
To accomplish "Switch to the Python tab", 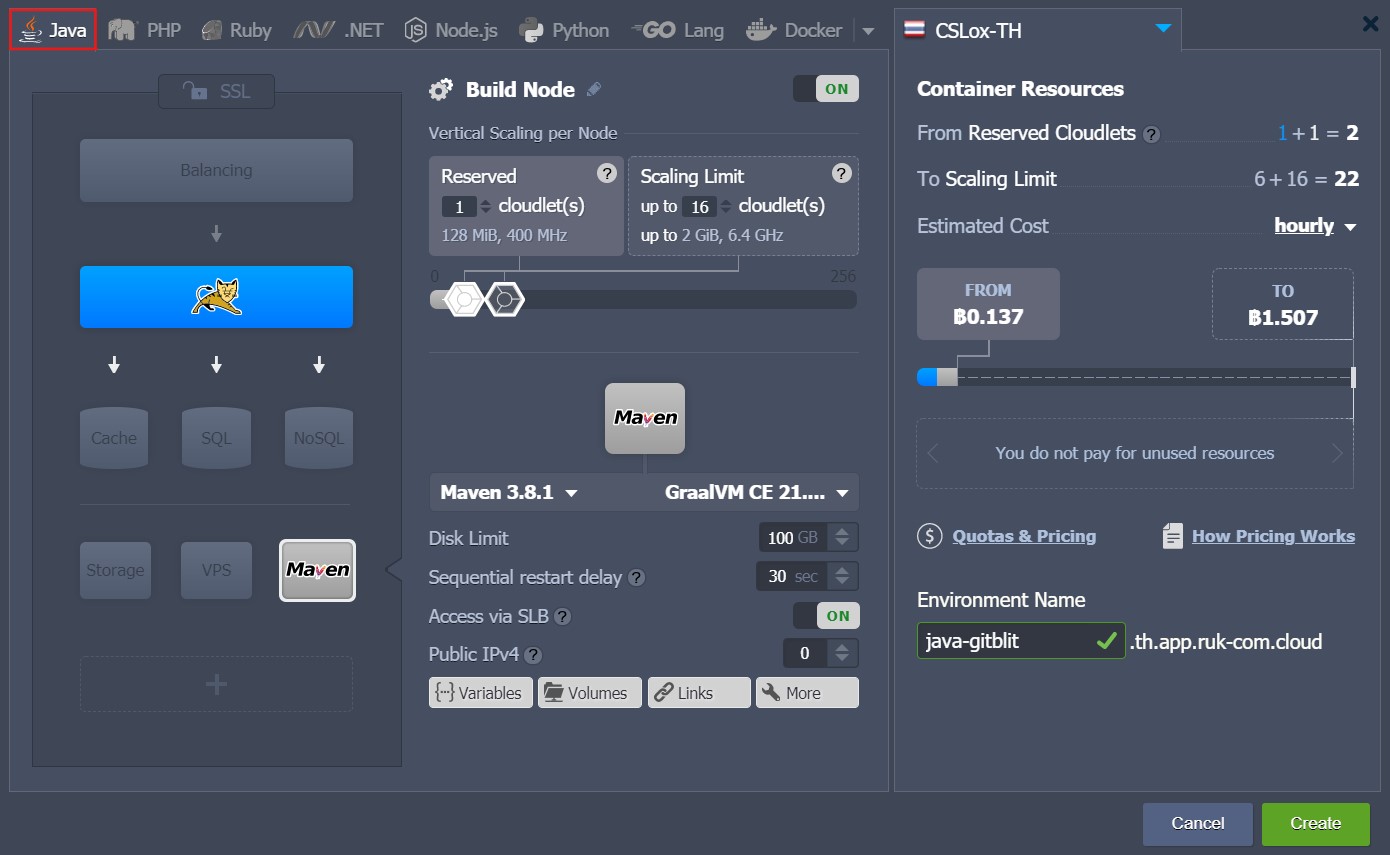I will pyautogui.click(x=564, y=30).
